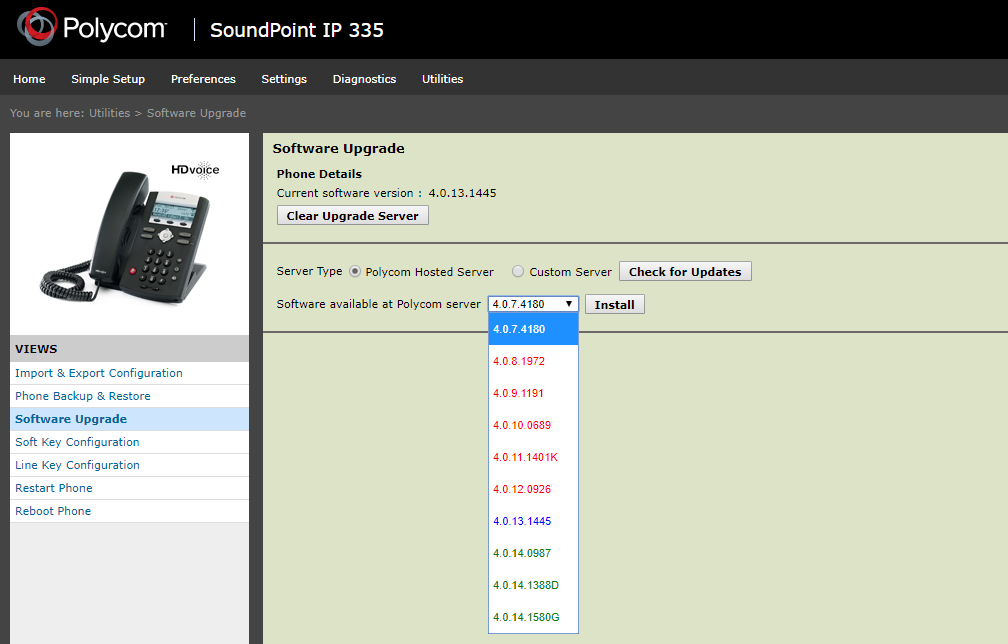
Task: Select Custom Server radio button
Action: [x=518, y=272]
